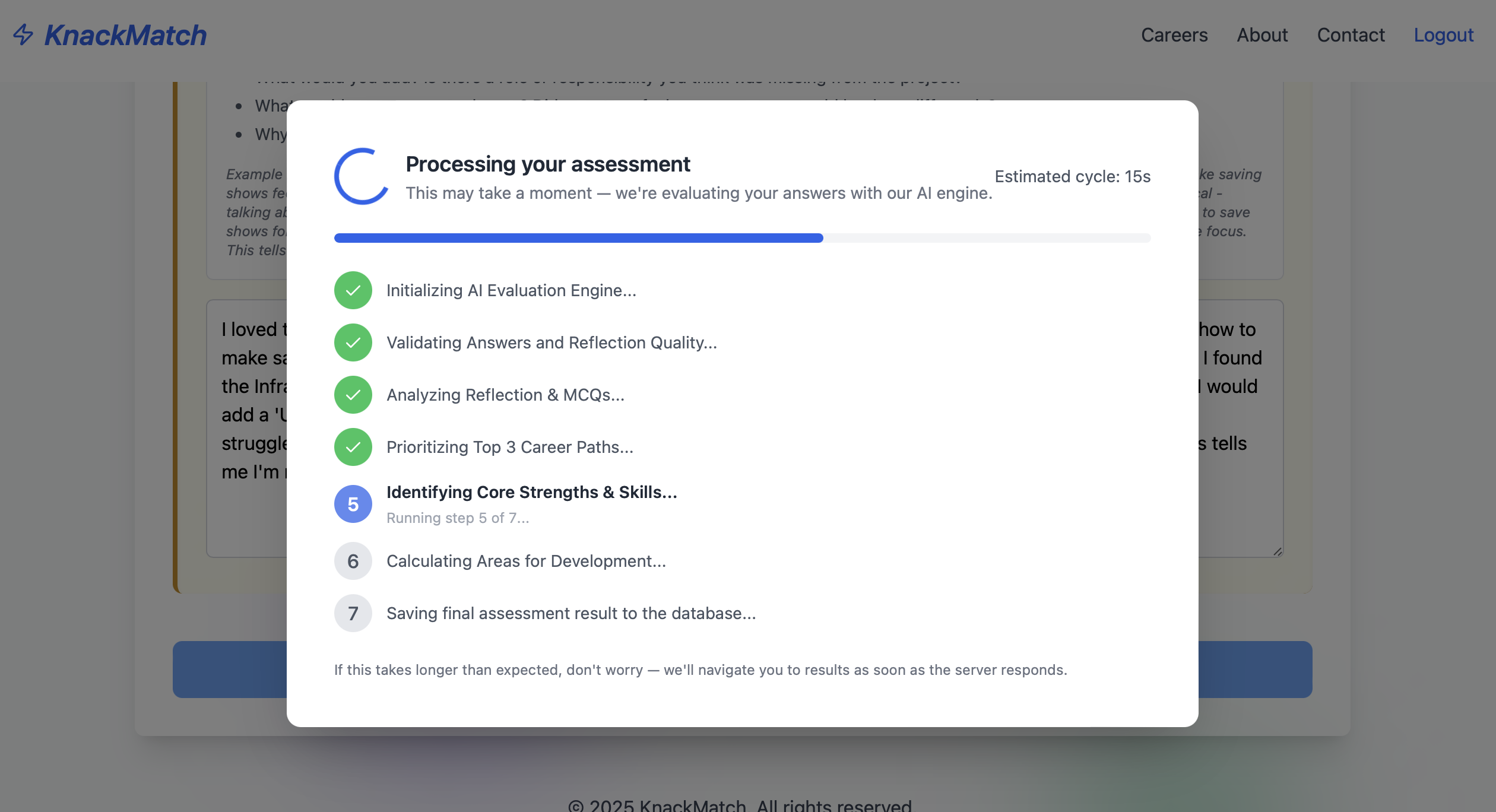Click the KnackMatch lightning bolt logo icon
This screenshot has height=812, width=1496.
[23, 34]
